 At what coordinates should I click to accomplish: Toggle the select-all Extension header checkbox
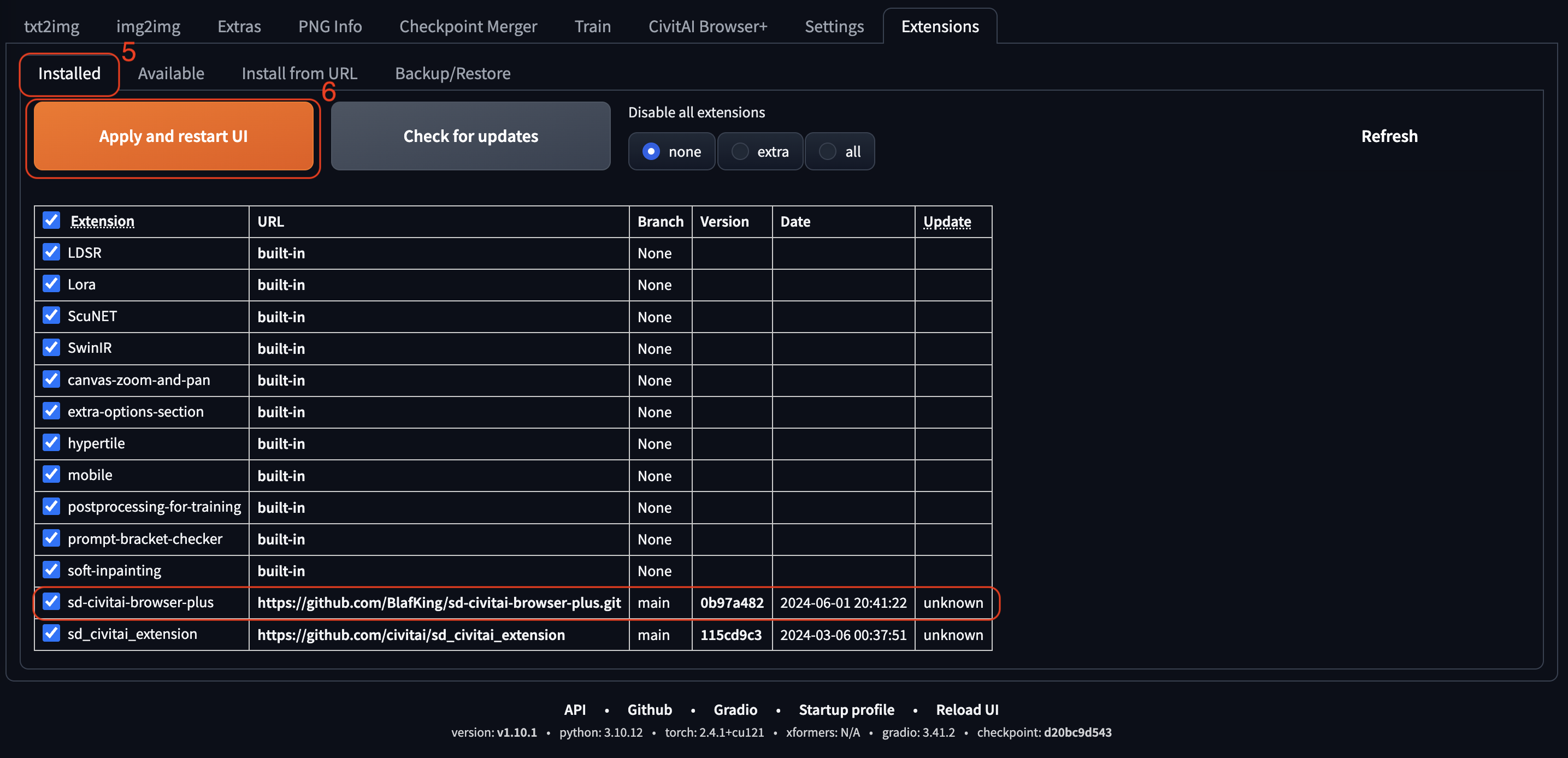[x=52, y=220]
